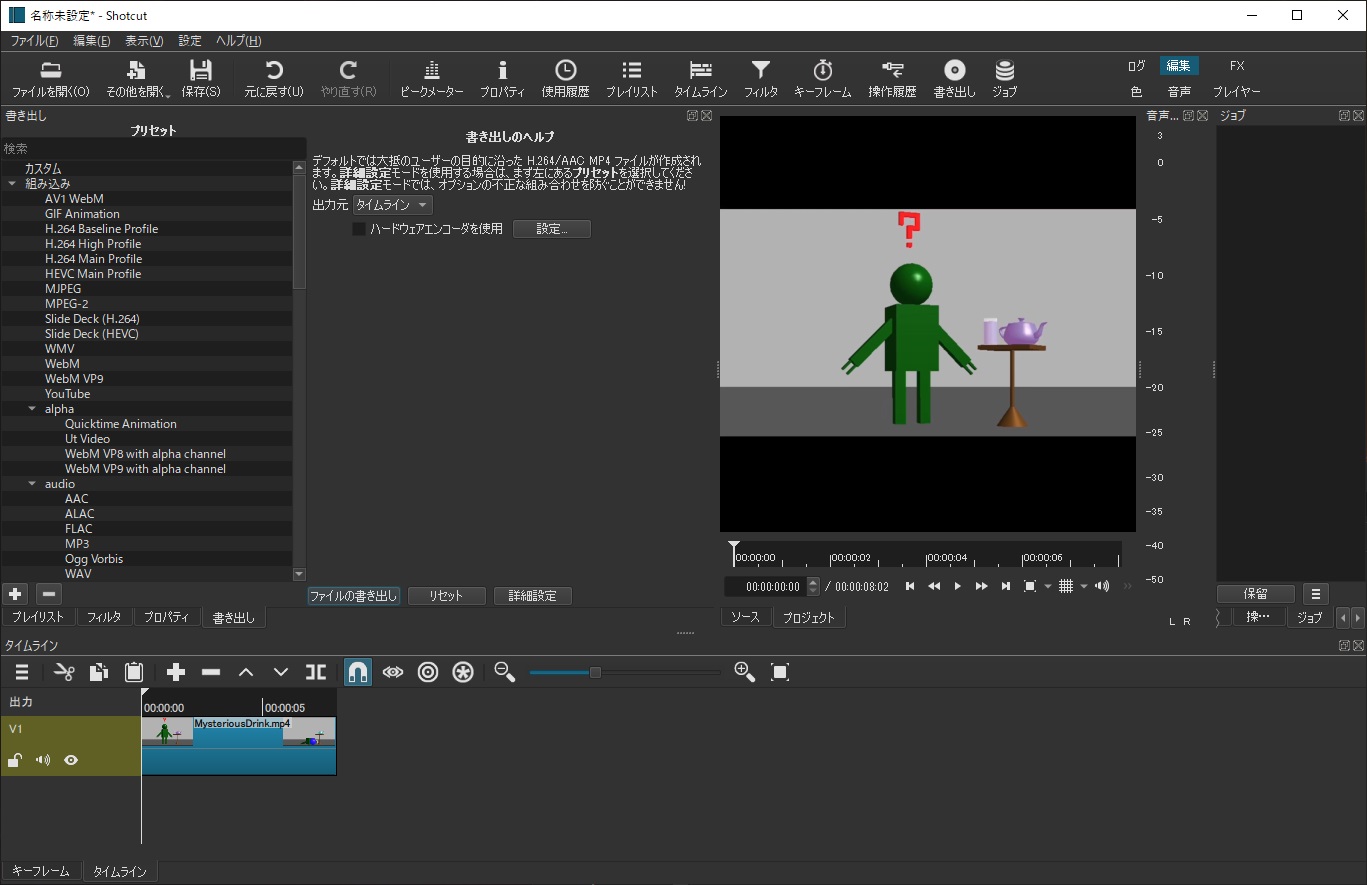Show the 操作履歴 toolbar icon
This screenshot has width=1367, height=885.
coord(892,79)
